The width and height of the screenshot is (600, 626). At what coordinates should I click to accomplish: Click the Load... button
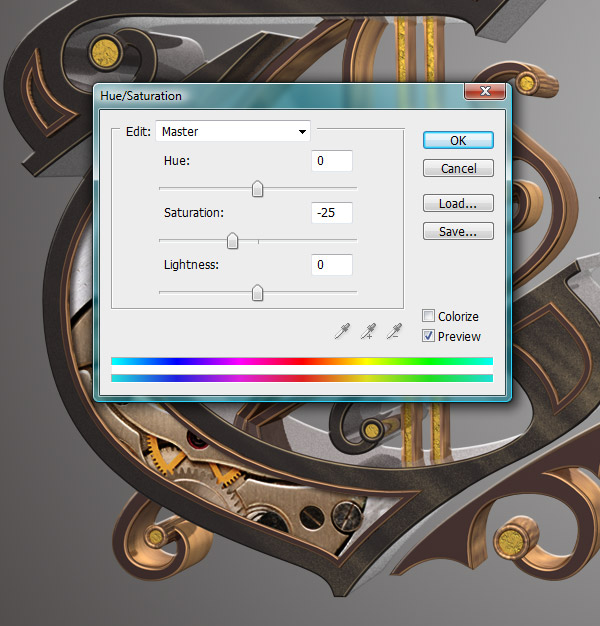tap(458, 203)
